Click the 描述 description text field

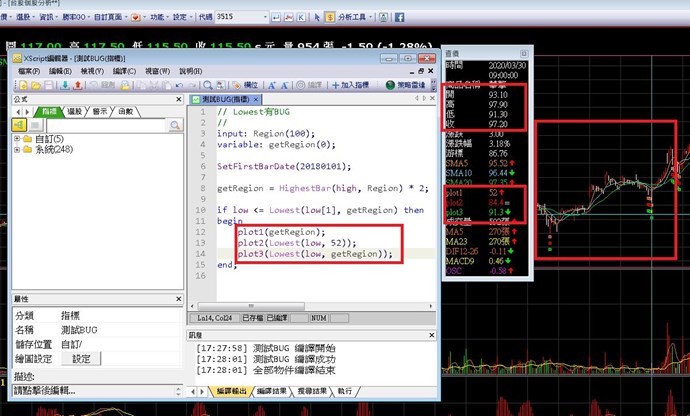tap(90, 390)
